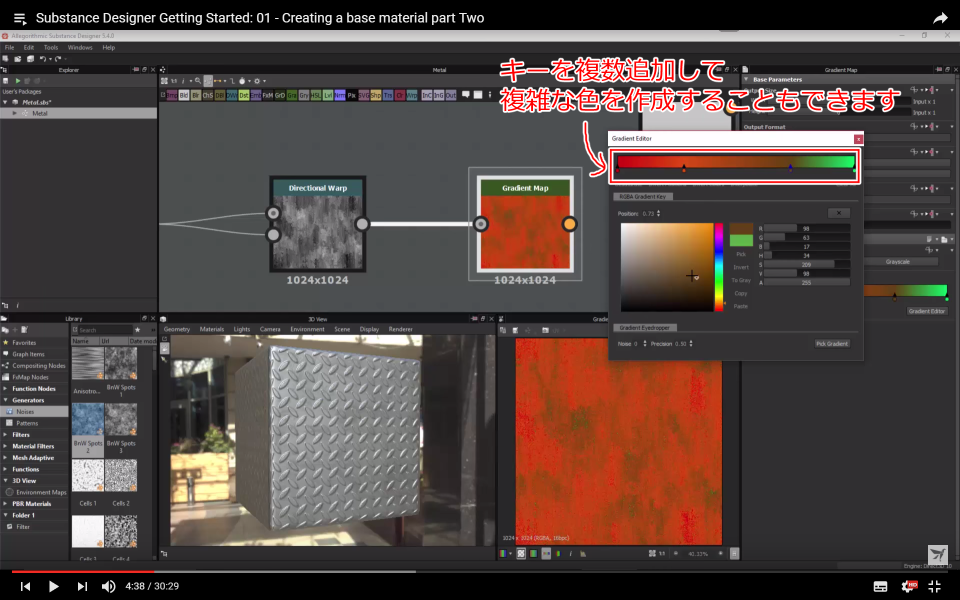
Task: Add a Uniform Color (Clr) node
Action: point(400,96)
